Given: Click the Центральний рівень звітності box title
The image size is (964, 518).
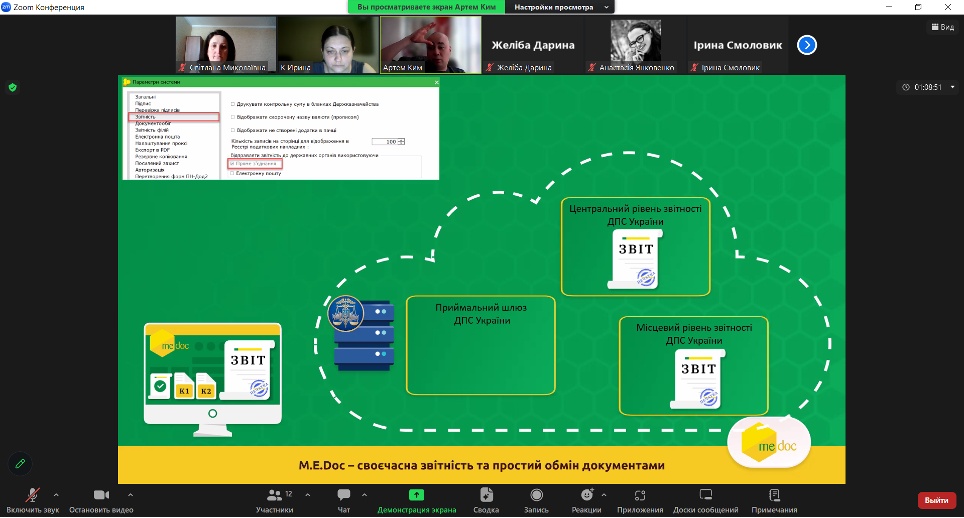Looking at the screenshot, I should click(x=635, y=215).
